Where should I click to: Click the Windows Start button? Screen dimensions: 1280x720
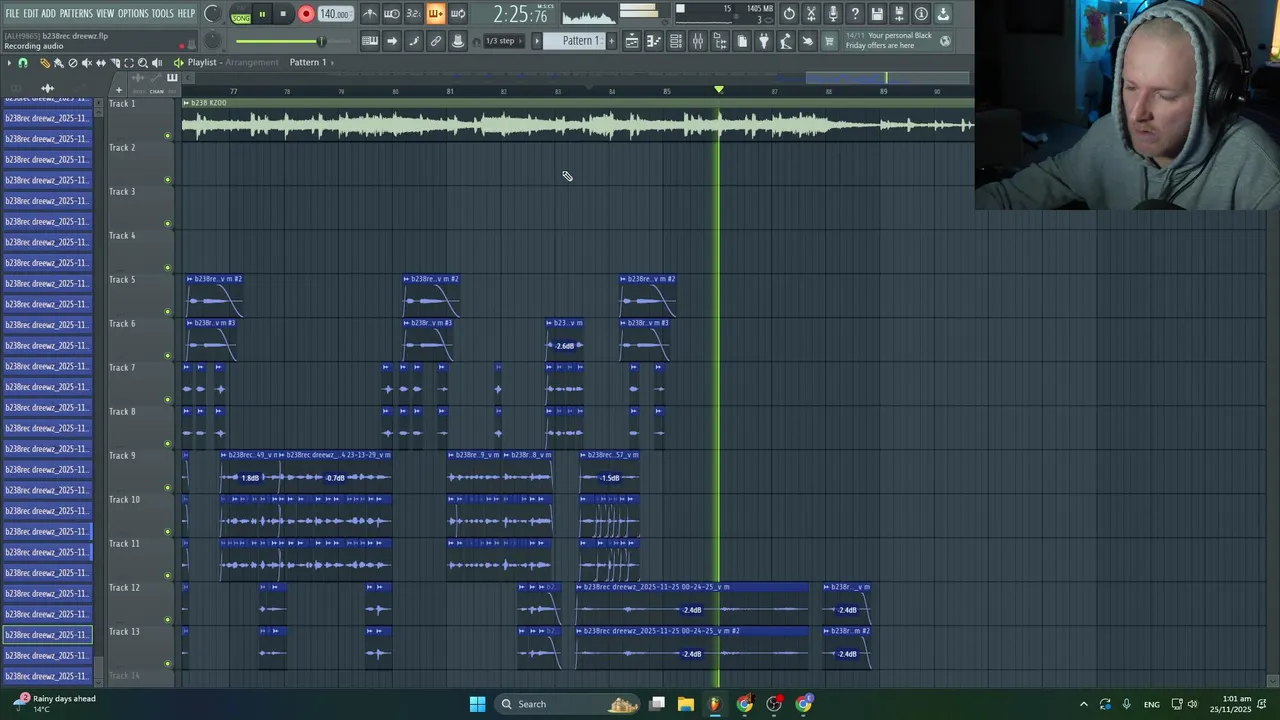pyautogui.click(x=477, y=704)
